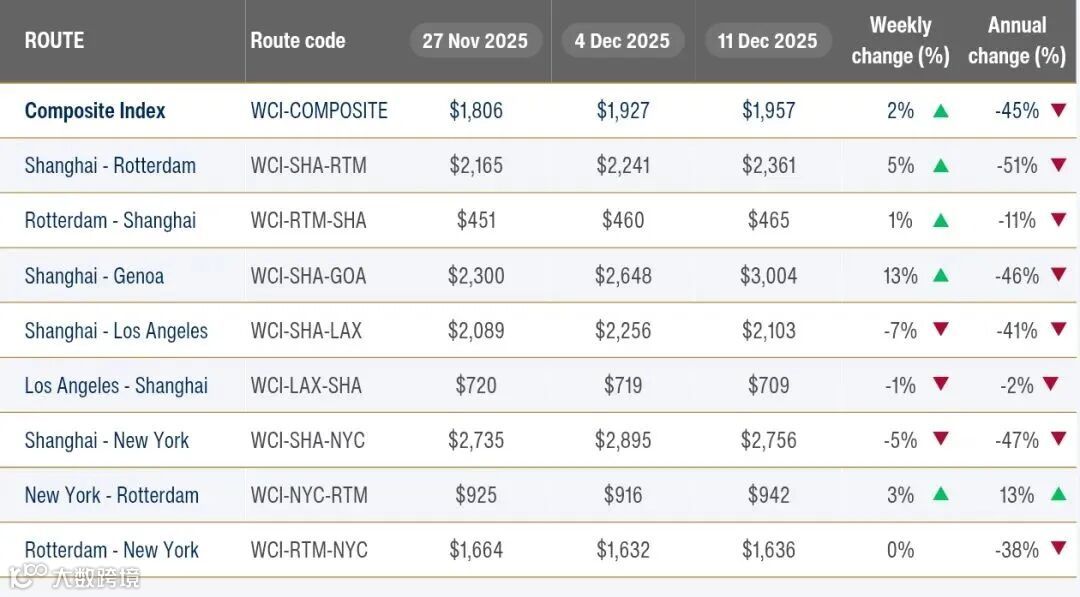The width and height of the screenshot is (1080, 597).
Task: Click the watermark logo icon at bottom left
Action: point(28,576)
